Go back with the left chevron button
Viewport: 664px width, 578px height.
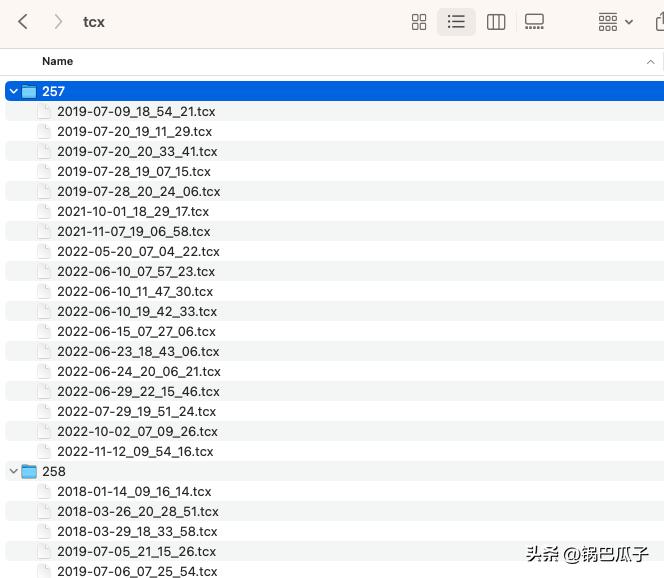pos(23,22)
